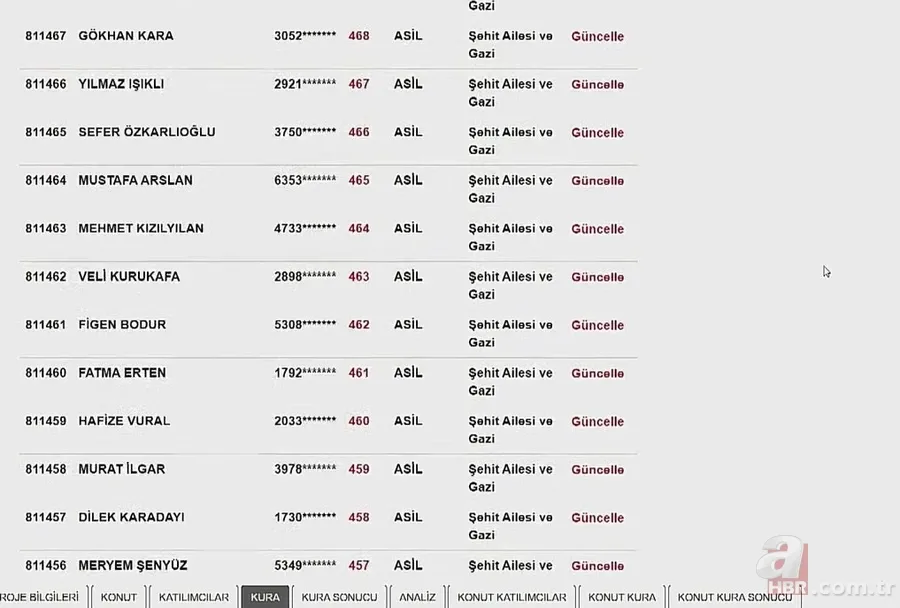Click Güncelle beside Hafize Vural

pyautogui.click(x=597, y=421)
